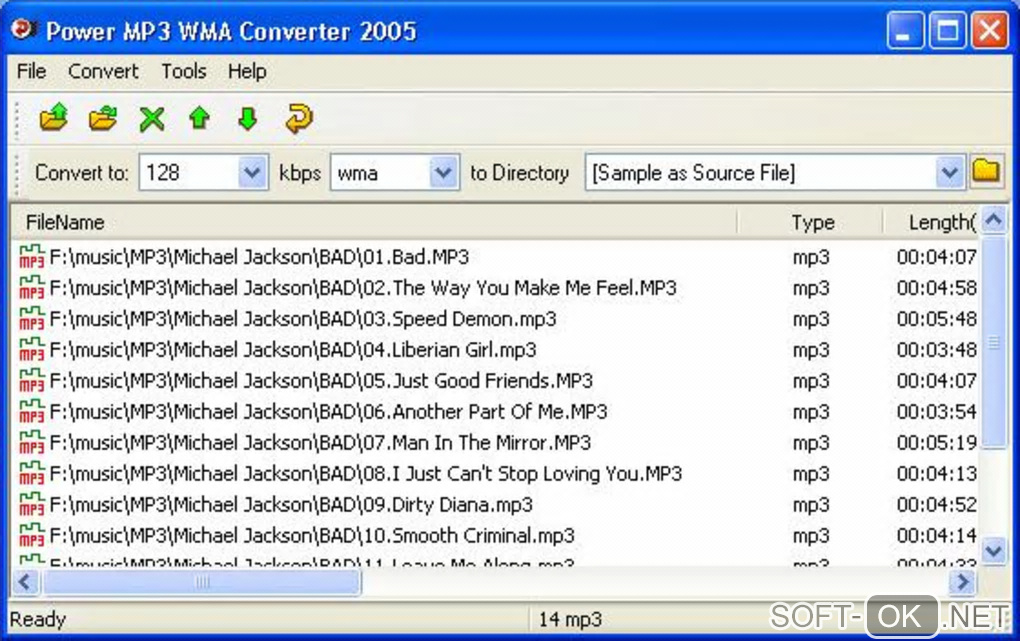Select file 03.Speed Demon.mp3
The height and width of the screenshot is (641, 1020).
[303, 319]
